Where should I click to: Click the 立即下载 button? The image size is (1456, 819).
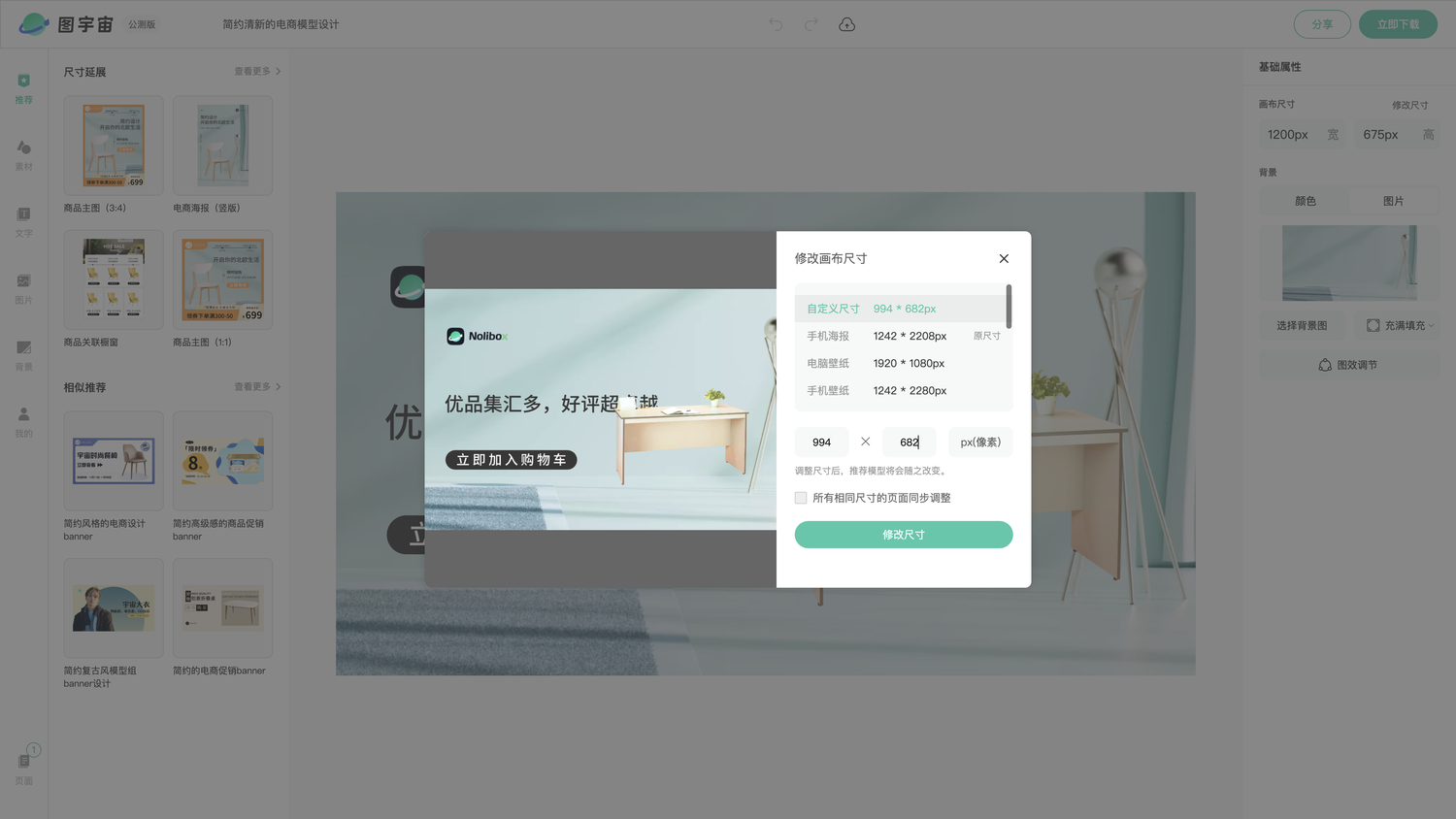point(1398,24)
